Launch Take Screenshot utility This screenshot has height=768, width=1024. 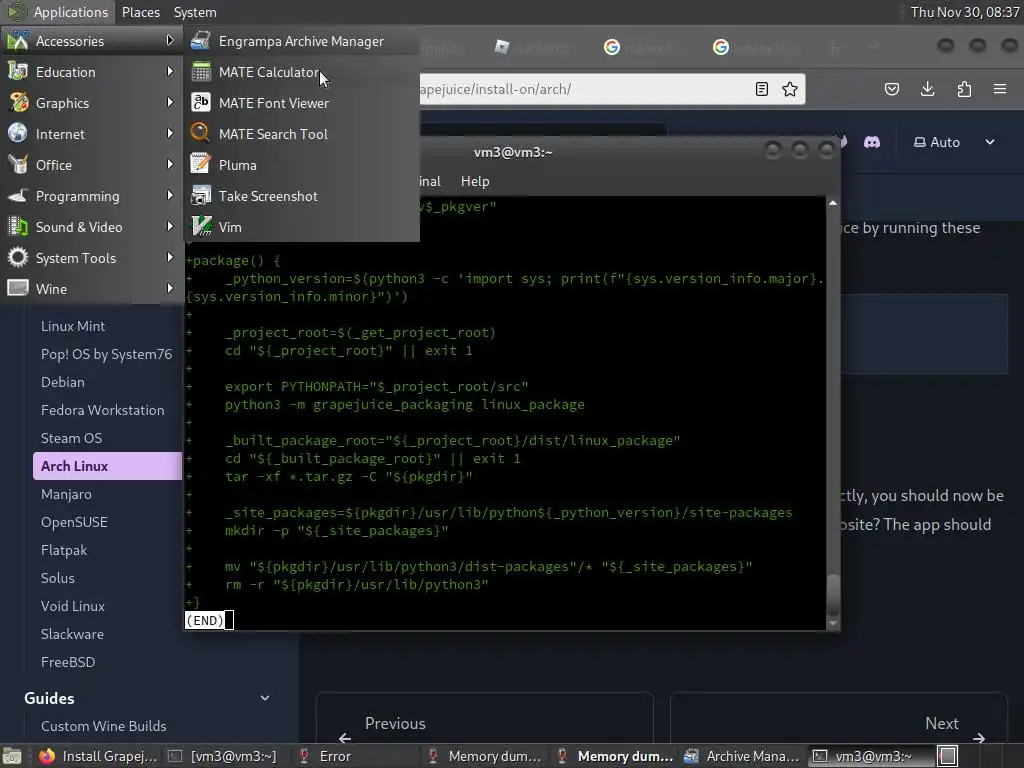pos(301,196)
